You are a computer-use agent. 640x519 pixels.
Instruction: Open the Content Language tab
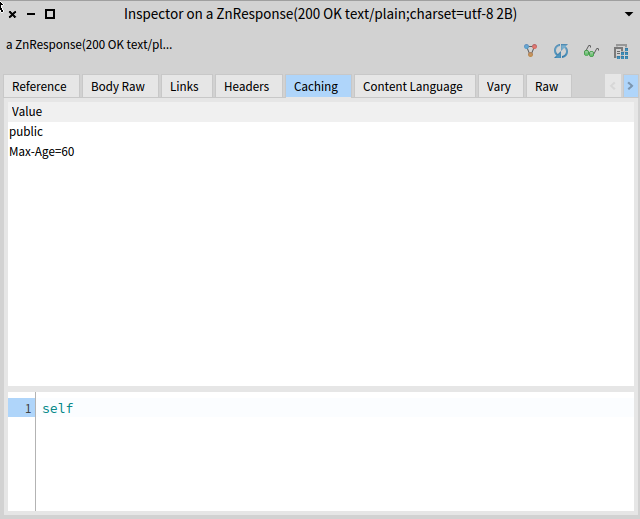coord(413,86)
